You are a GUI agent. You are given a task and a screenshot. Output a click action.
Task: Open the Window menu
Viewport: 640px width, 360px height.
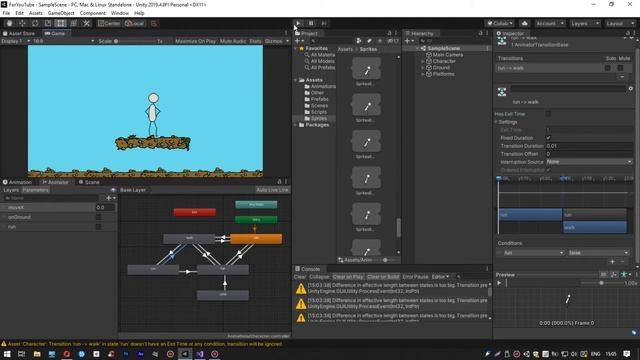coord(120,13)
